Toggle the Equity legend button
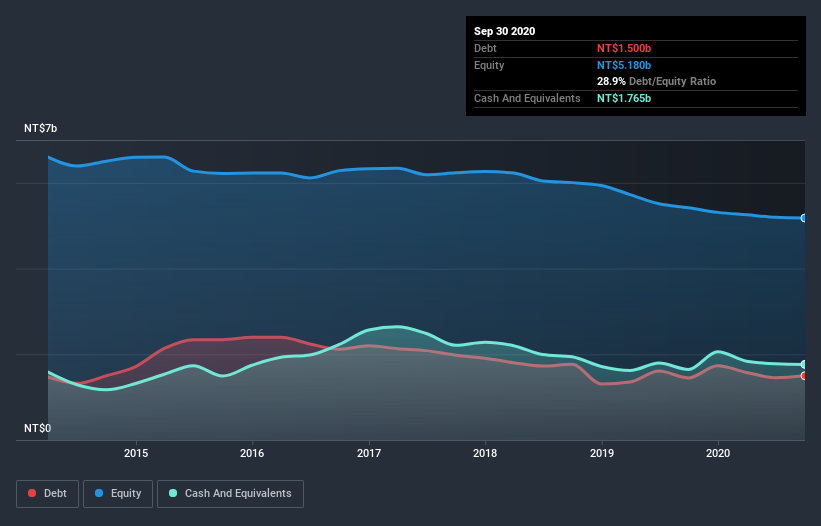The width and height of the screenshot is (821, 526). pyautogui.click(x=118, y=494)
